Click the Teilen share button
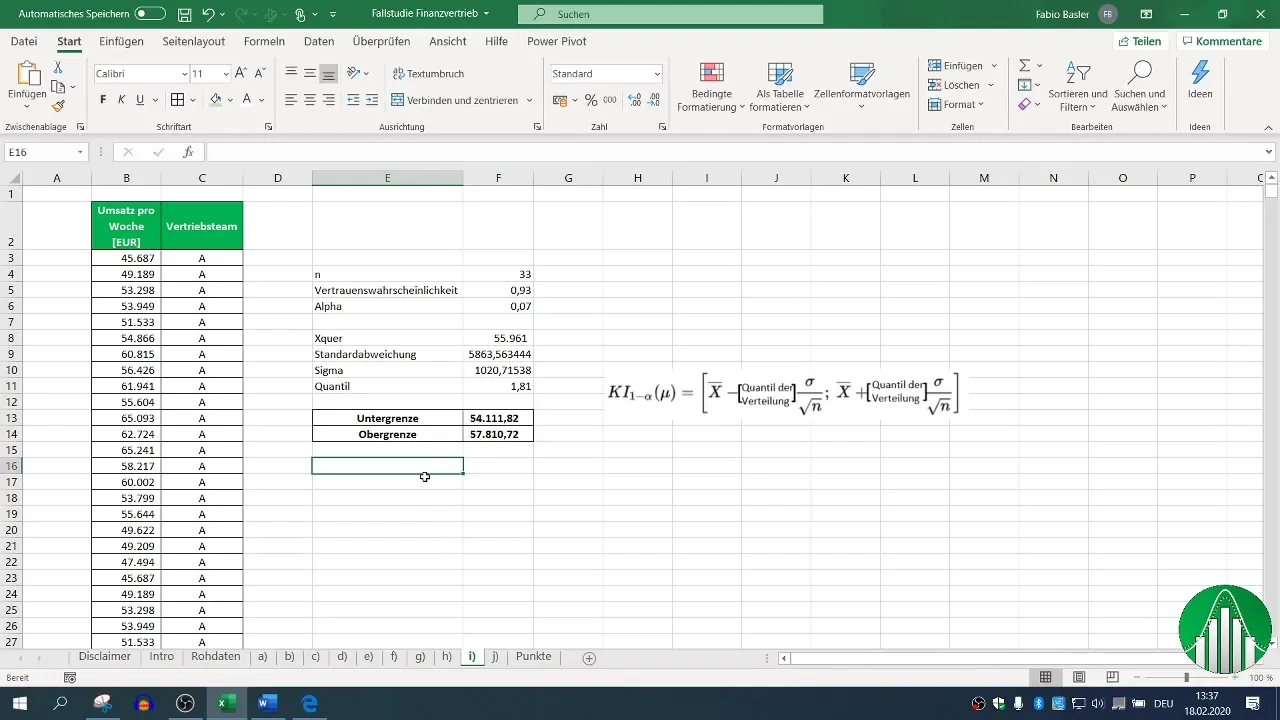The image size is (1280, 720). 1140,41
